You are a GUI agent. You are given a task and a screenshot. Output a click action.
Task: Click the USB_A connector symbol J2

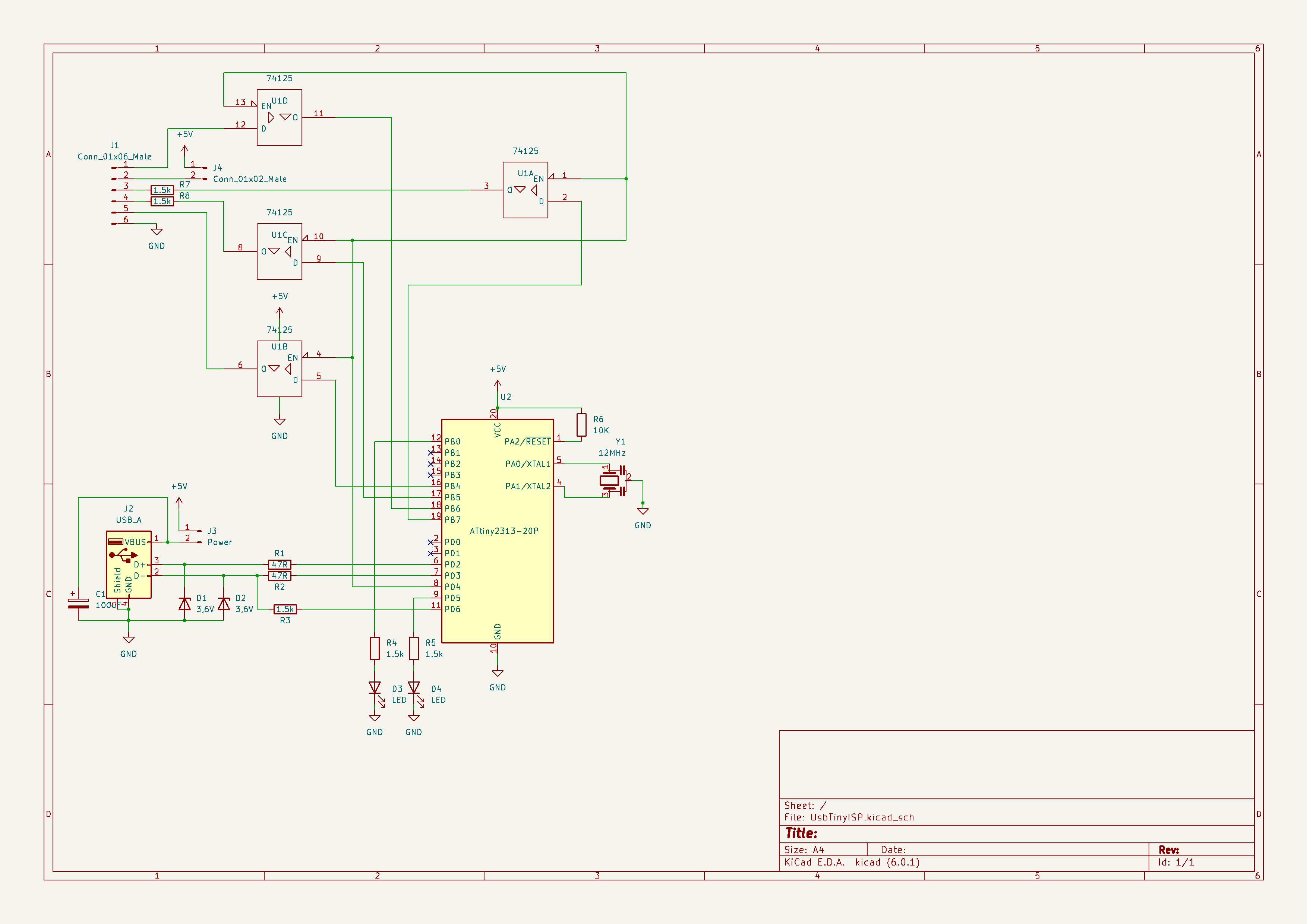pos(129,564)
